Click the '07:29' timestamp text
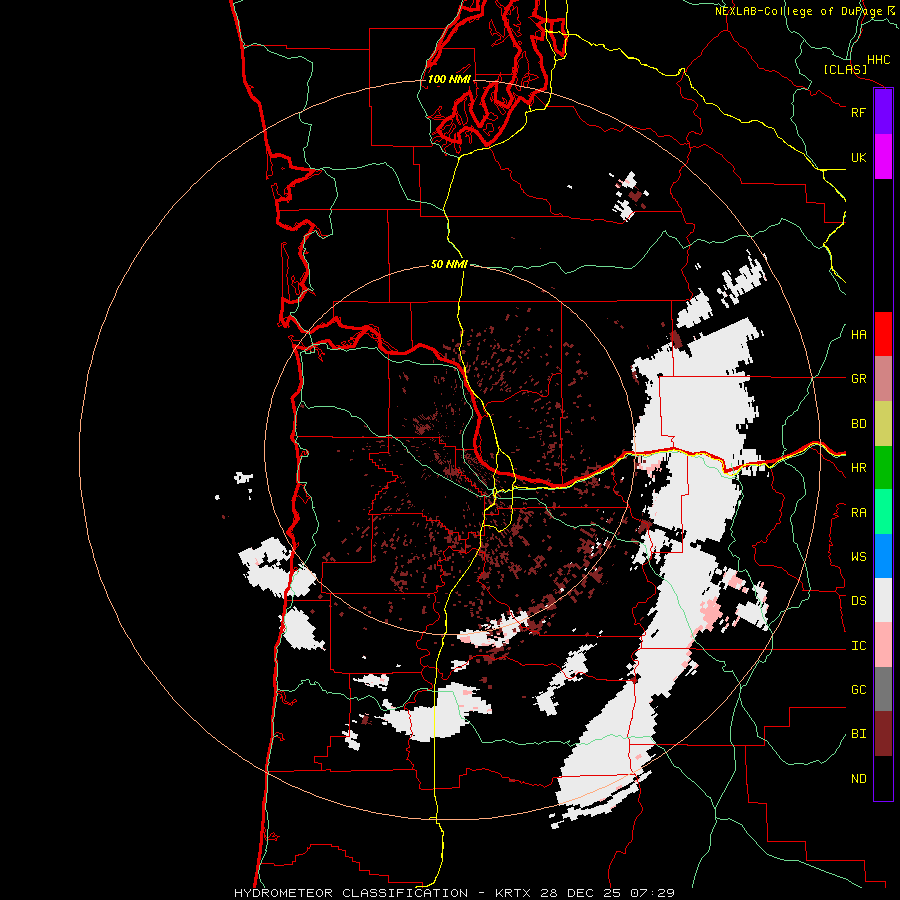Screen dimensions: 900x900 [x=651, y=893]
